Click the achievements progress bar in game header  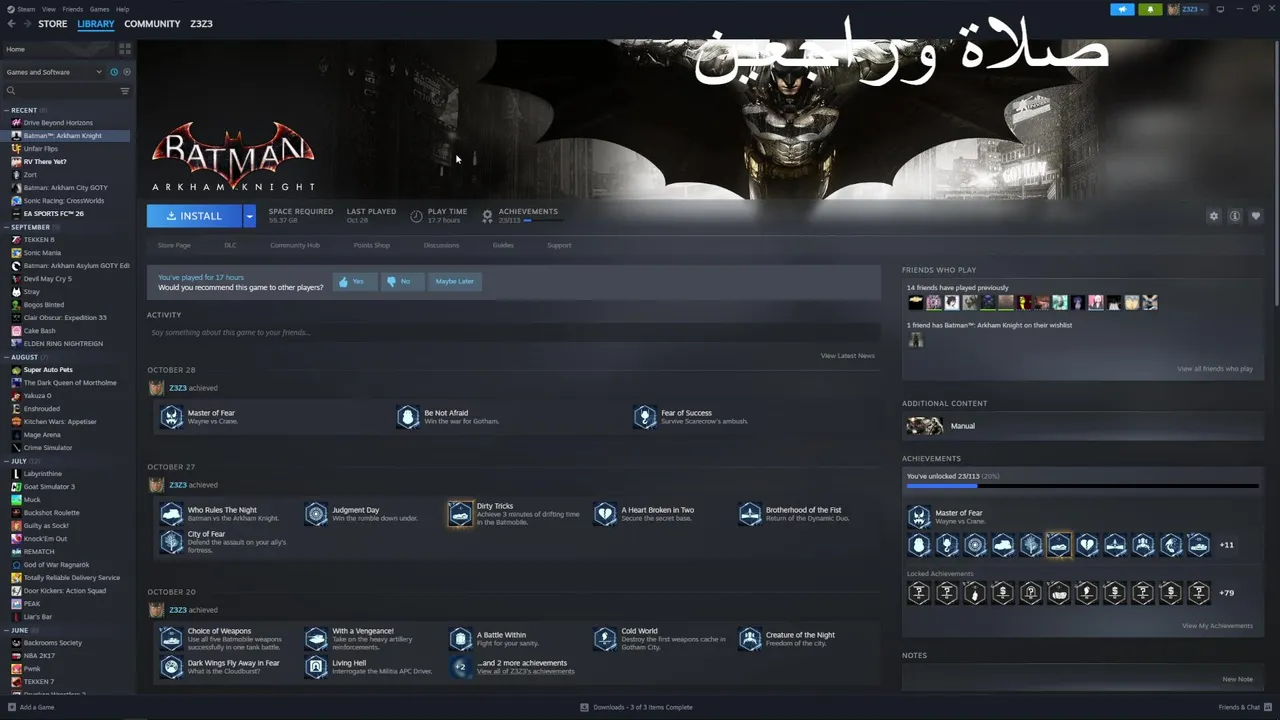(x=541, y=220)
